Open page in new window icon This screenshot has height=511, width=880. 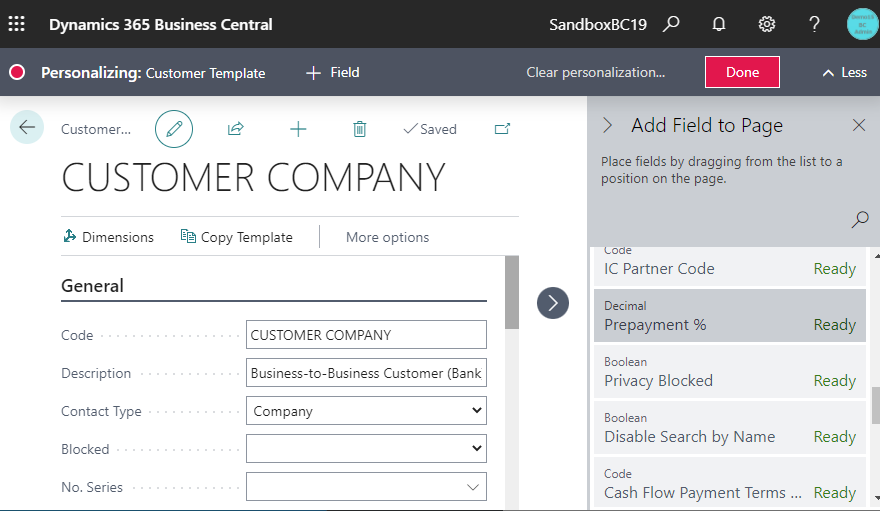tap(502, 129)
